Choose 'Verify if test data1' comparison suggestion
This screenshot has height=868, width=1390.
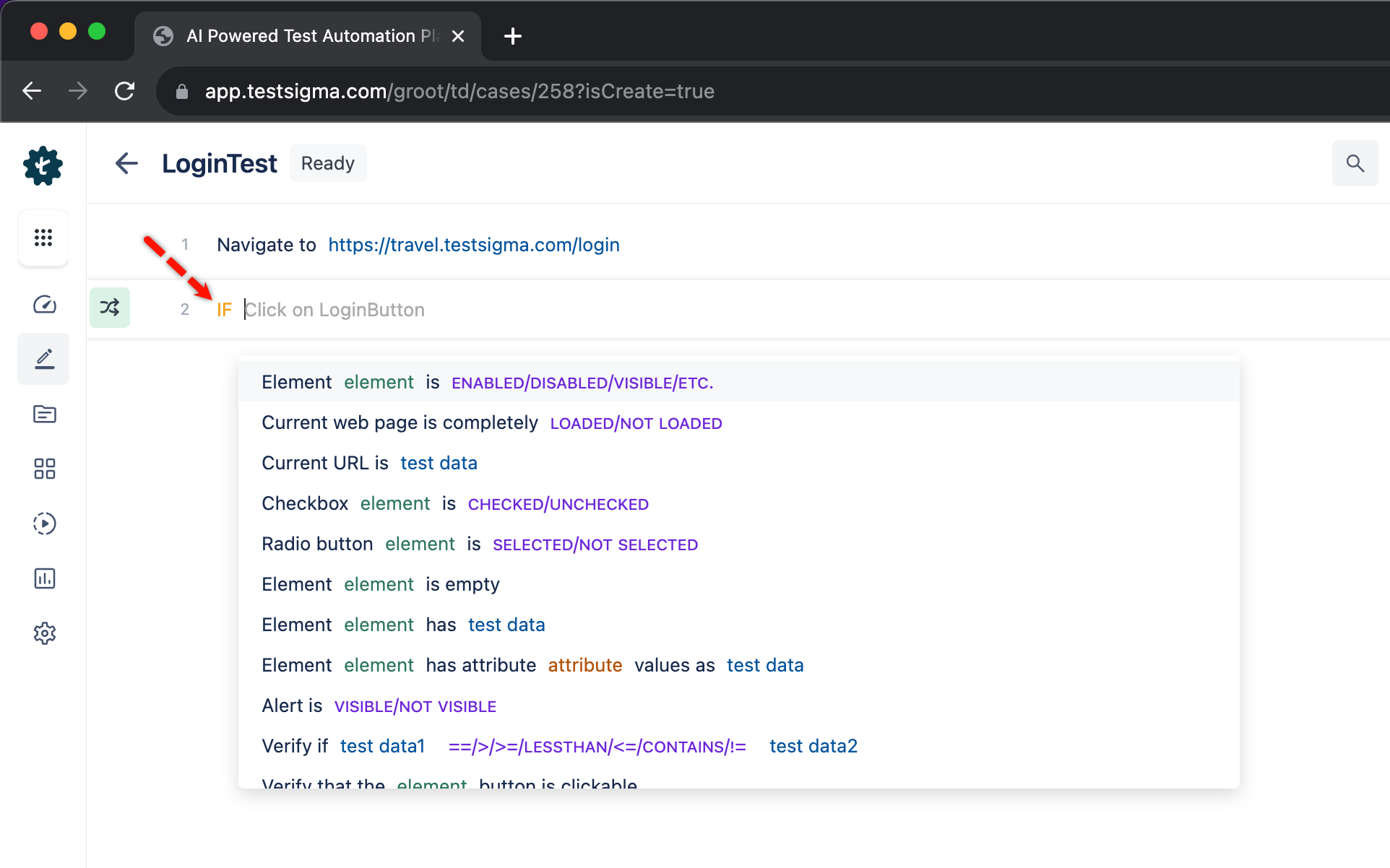(738, 746)
